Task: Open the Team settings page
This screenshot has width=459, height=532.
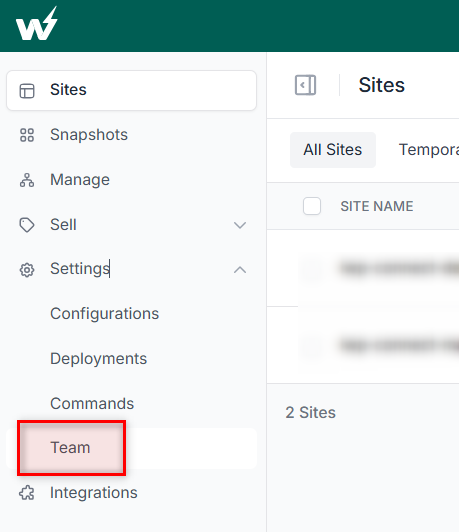Action: pos(70,448)
